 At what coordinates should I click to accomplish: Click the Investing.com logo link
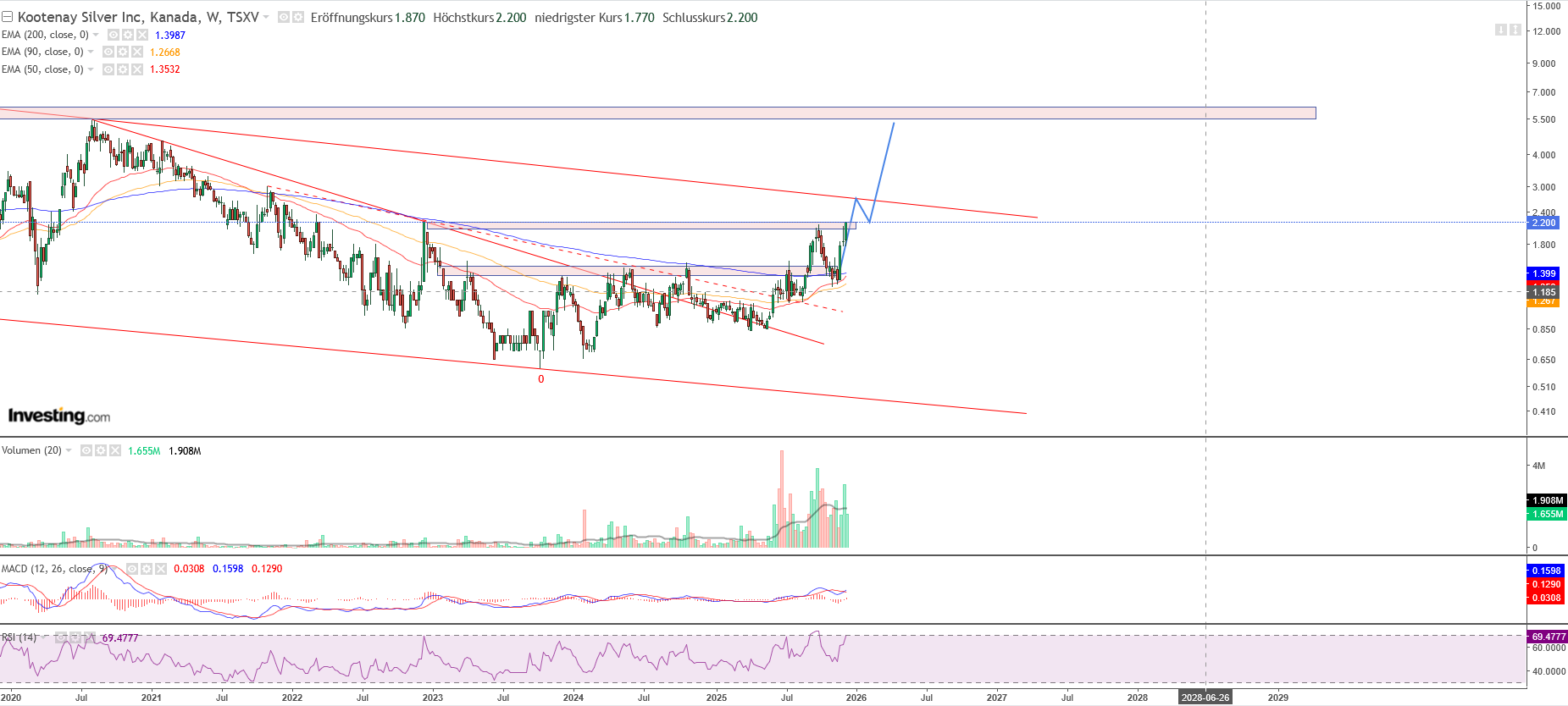click(59, 416)
